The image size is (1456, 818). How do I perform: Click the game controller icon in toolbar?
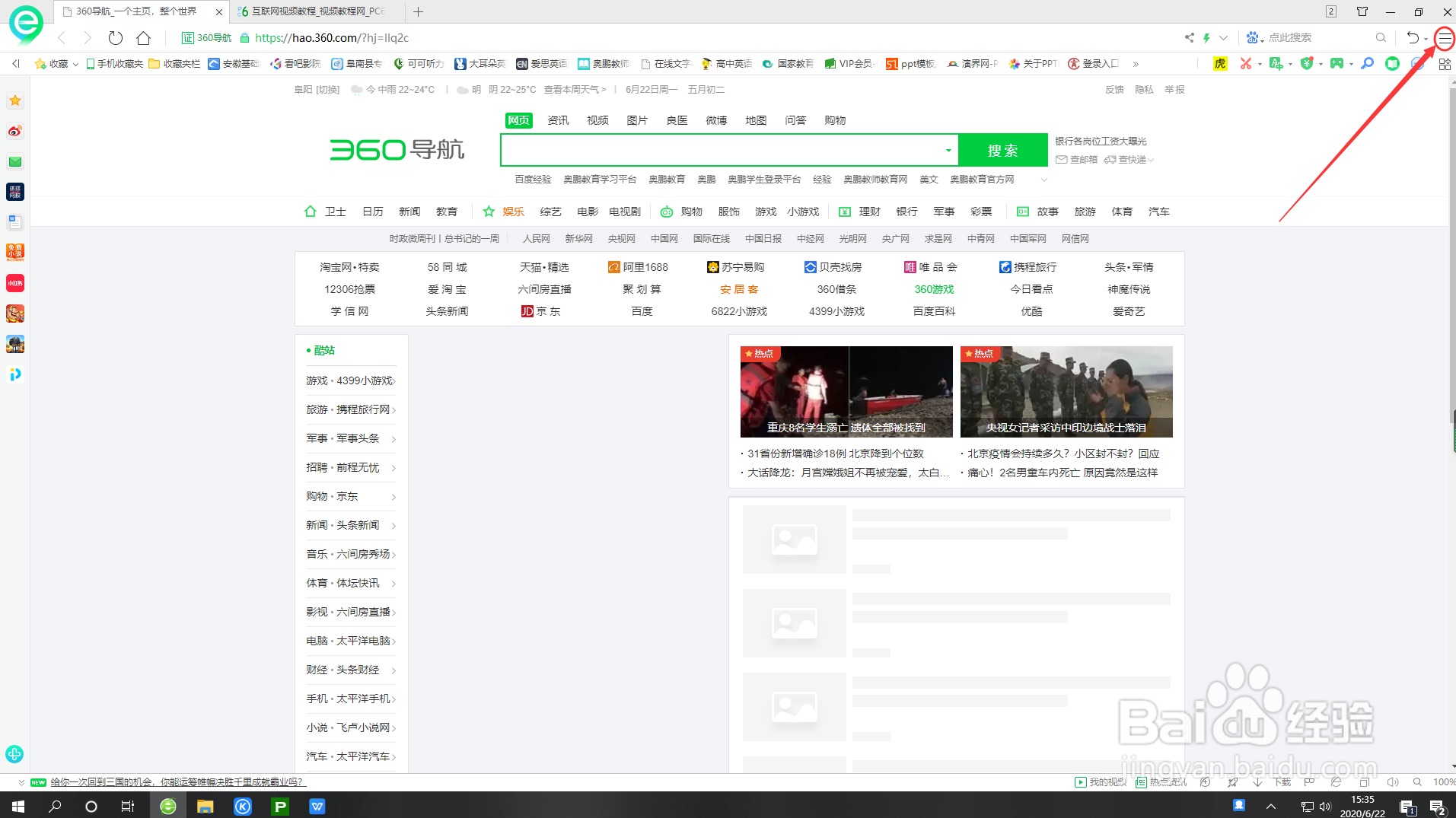[x=1337, y=63]
